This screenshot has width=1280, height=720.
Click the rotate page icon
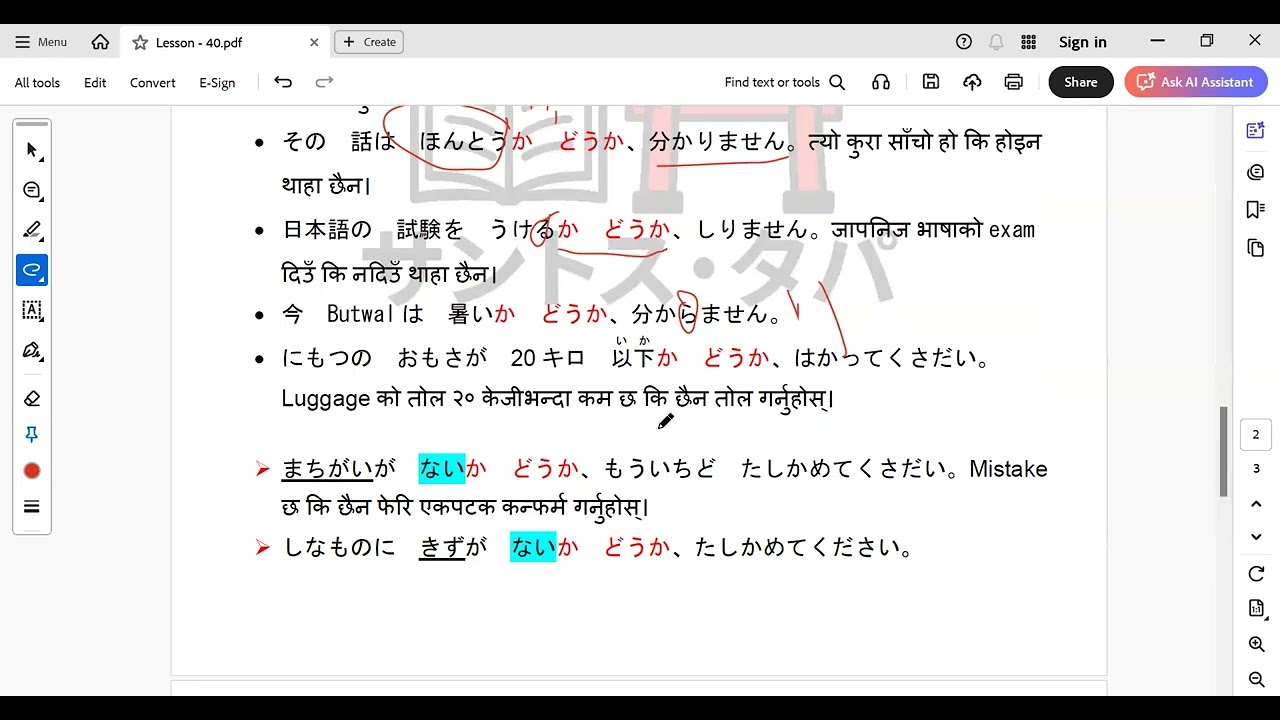click(x=1257, y=574)
